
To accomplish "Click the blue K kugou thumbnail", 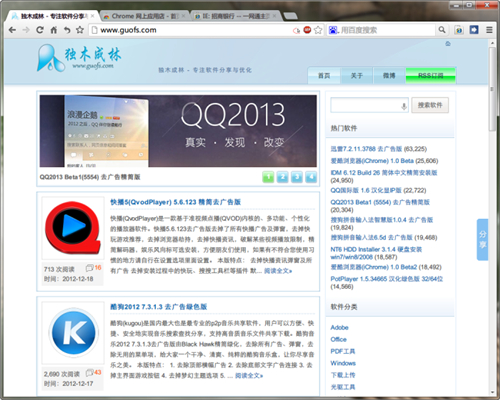I will (x=73, y=333).
